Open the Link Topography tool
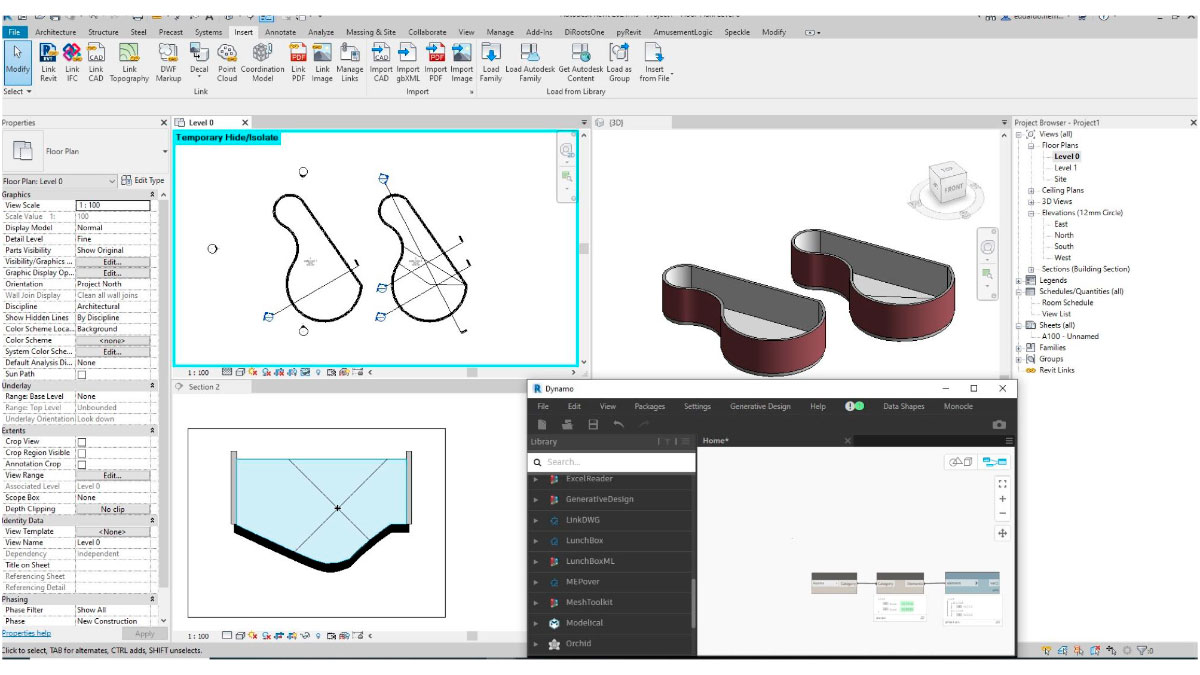This screenshot has height=675, width=1200. (x=128, y=61)
